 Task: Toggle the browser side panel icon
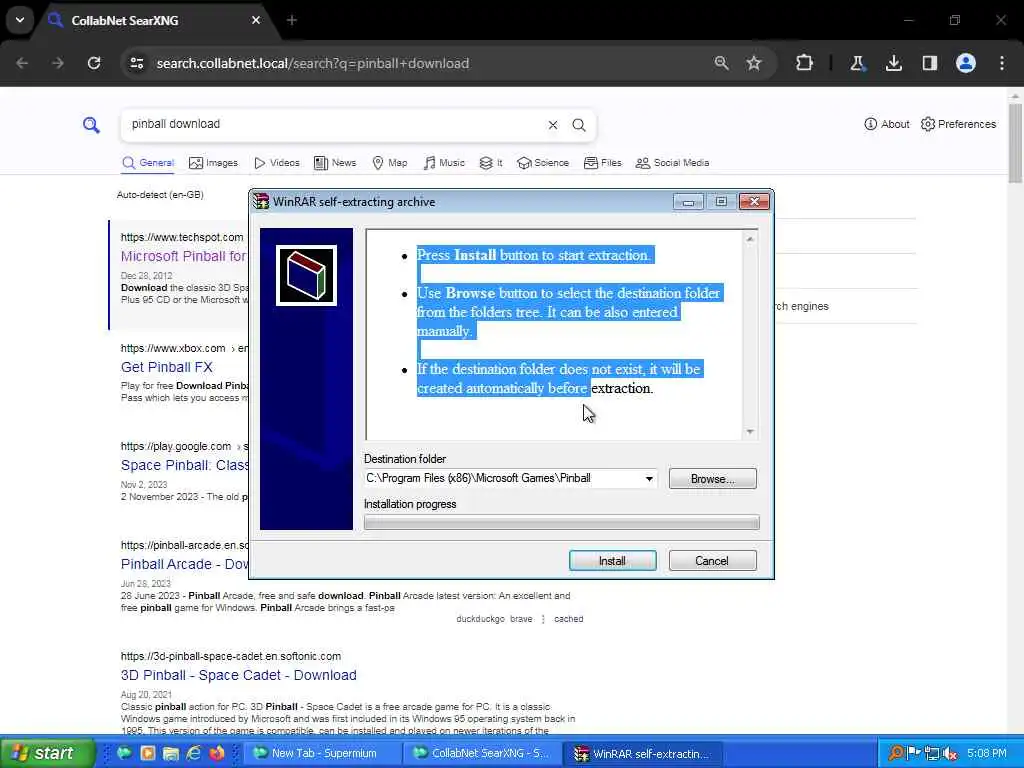(929, 63)
